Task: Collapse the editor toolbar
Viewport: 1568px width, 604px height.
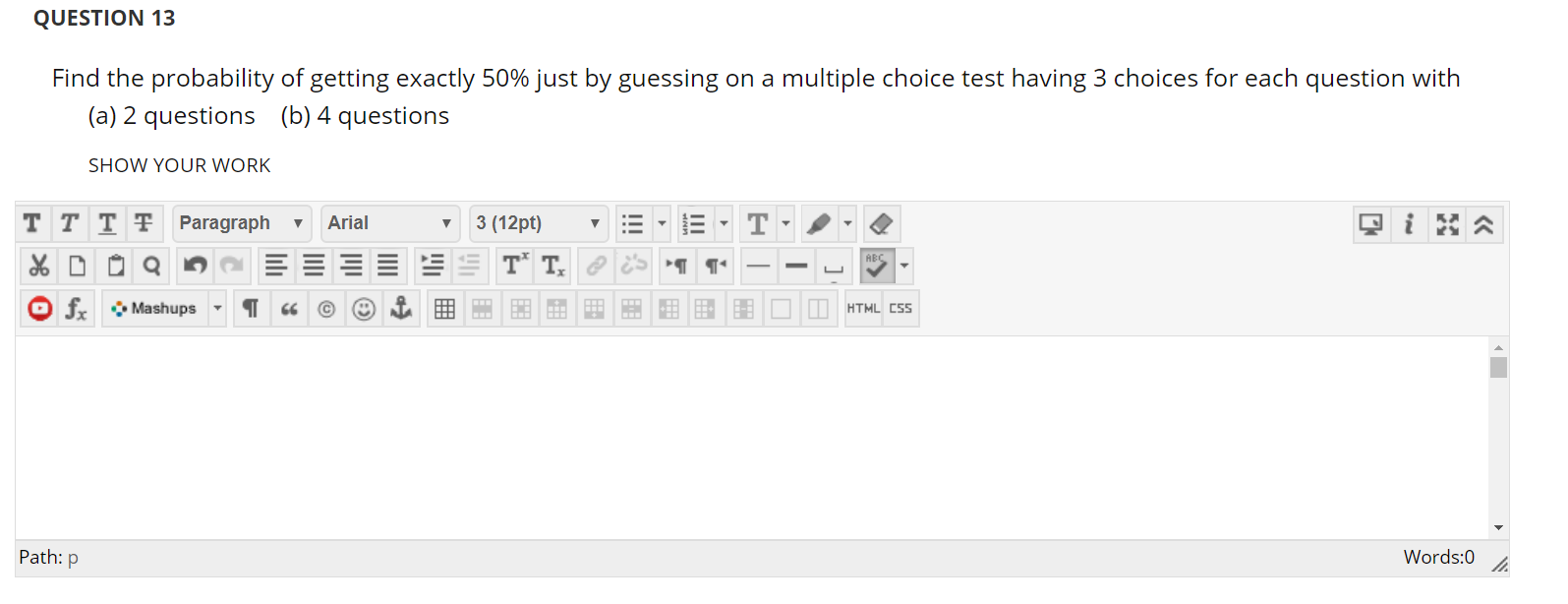Action: [1484, 223]
